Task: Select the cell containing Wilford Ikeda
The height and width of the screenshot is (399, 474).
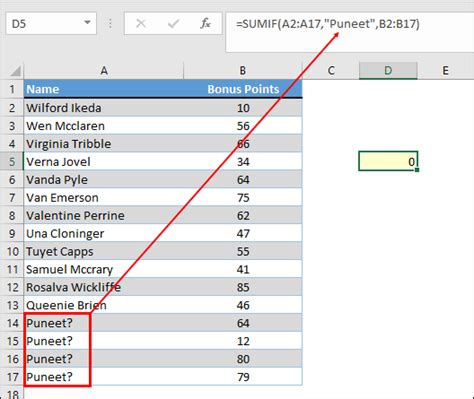Action: point(104,108)
